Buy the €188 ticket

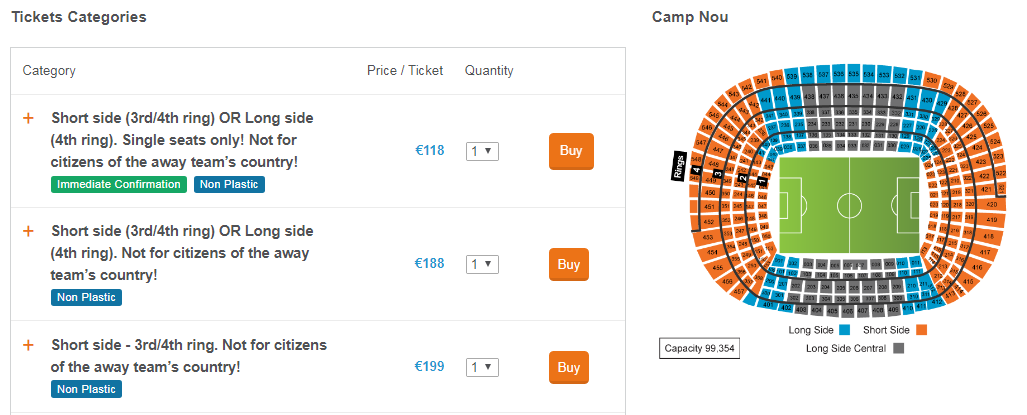568,264
